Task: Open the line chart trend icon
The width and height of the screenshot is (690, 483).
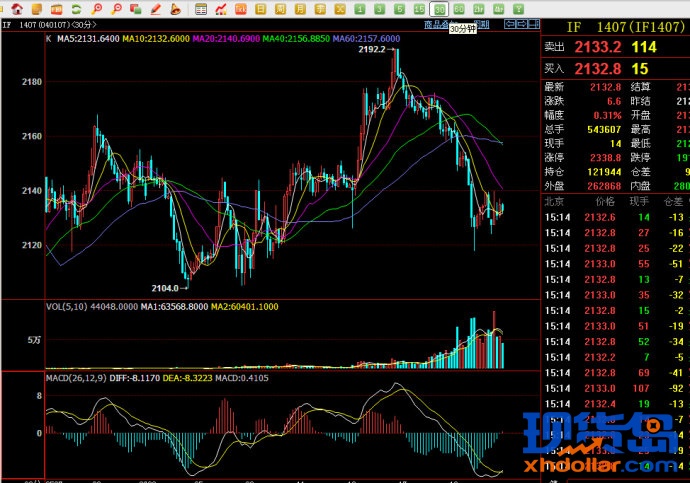Action: pos(221,9)
